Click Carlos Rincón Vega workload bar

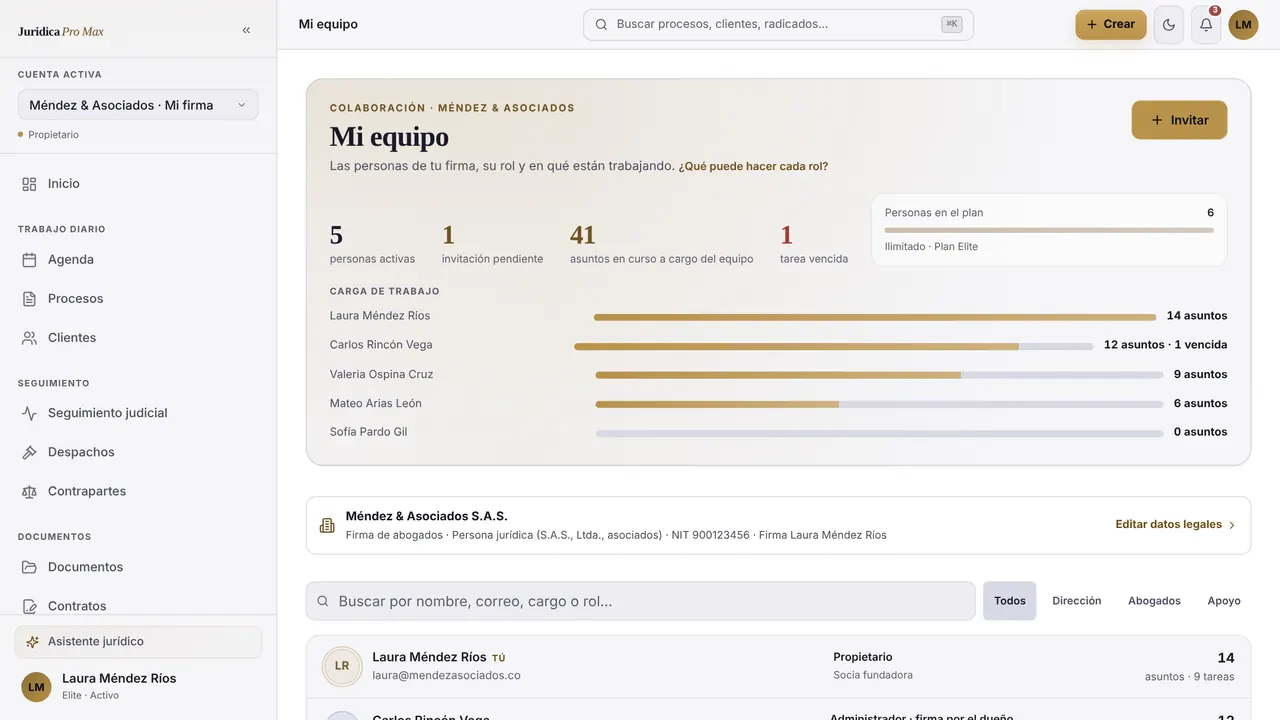tap(834, 346)
